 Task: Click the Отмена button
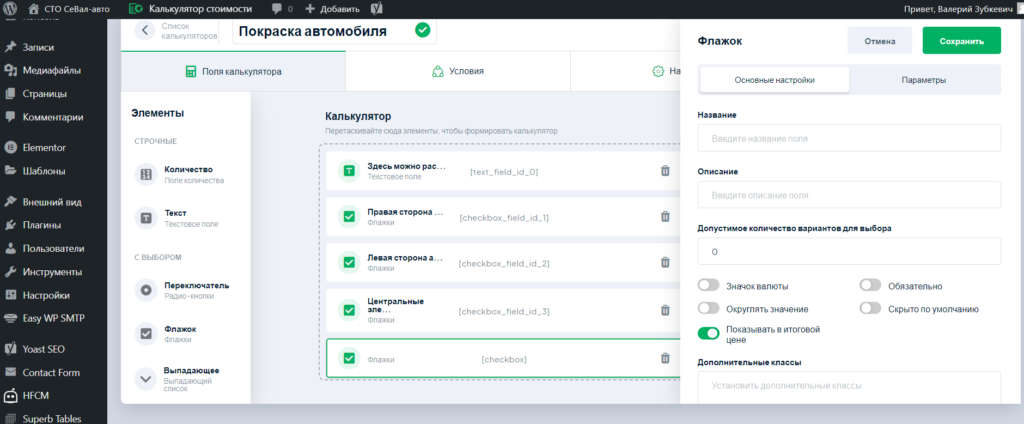[x=879, y=41]
